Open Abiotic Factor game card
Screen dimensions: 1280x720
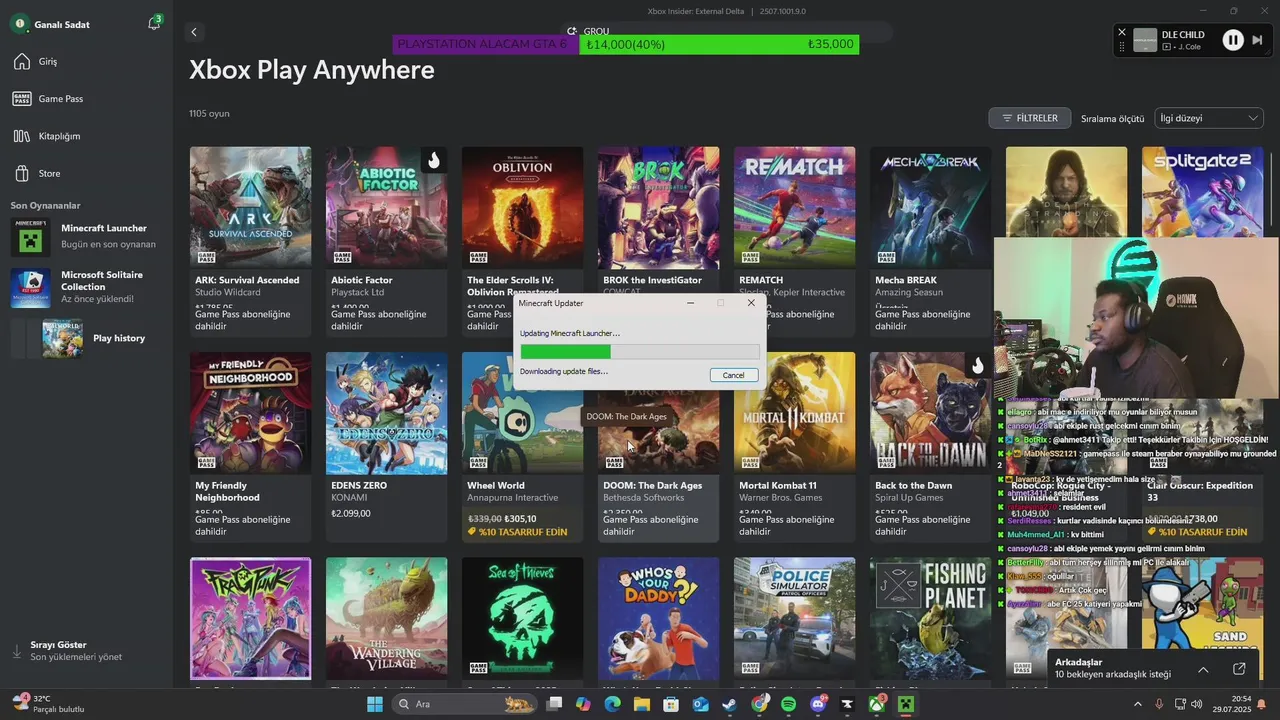[386, 242]
